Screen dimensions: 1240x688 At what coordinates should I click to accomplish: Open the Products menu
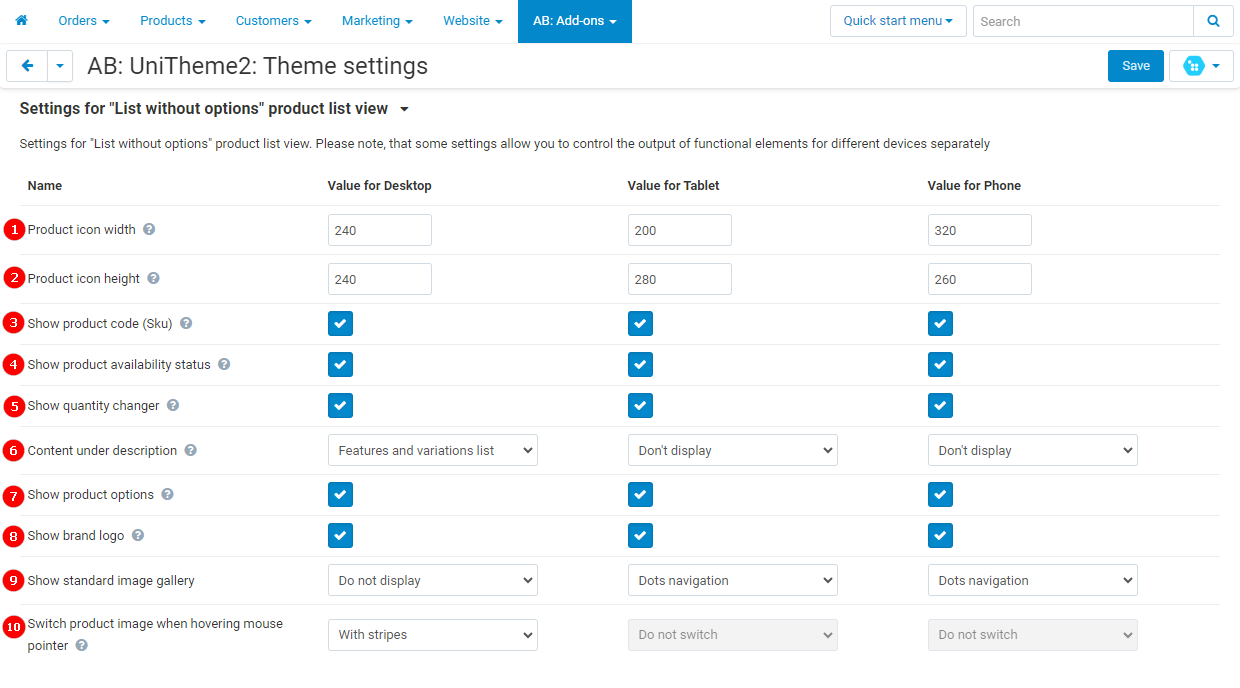172,21
